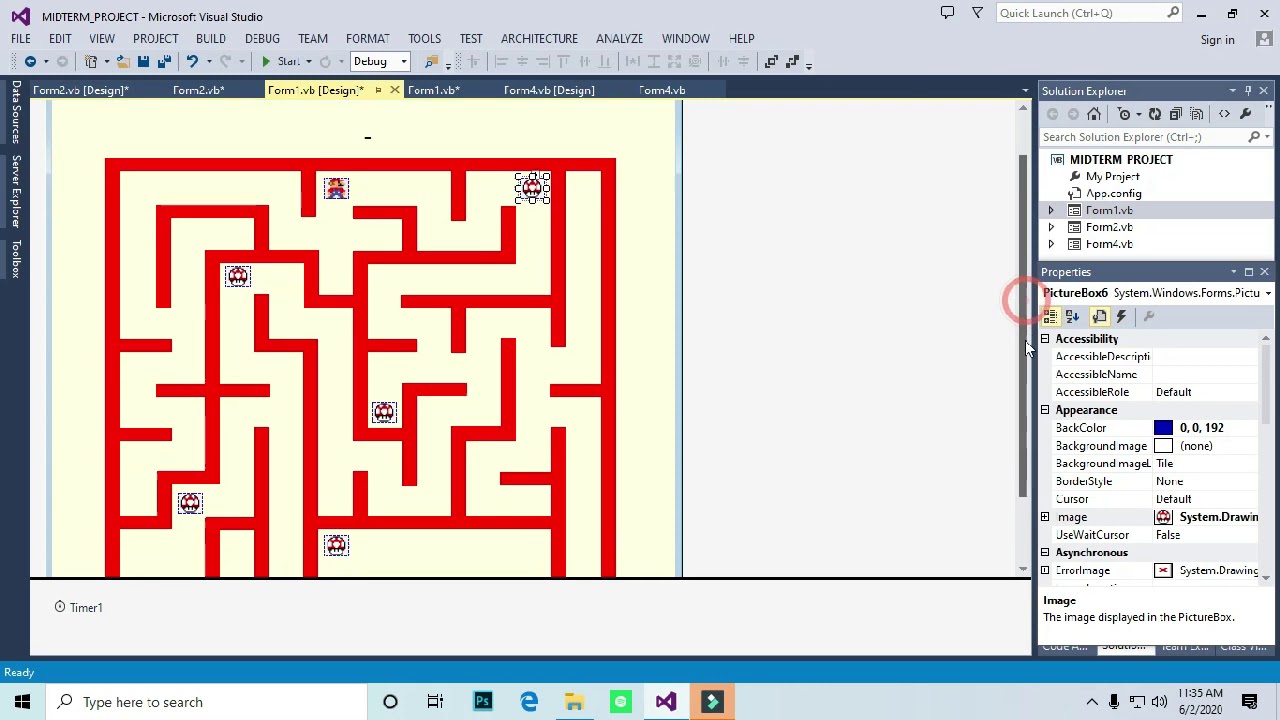This screenshot has height=720, width=1280.
Task: Click the Categorized view icon in Properties
Action: [1051, 317]
